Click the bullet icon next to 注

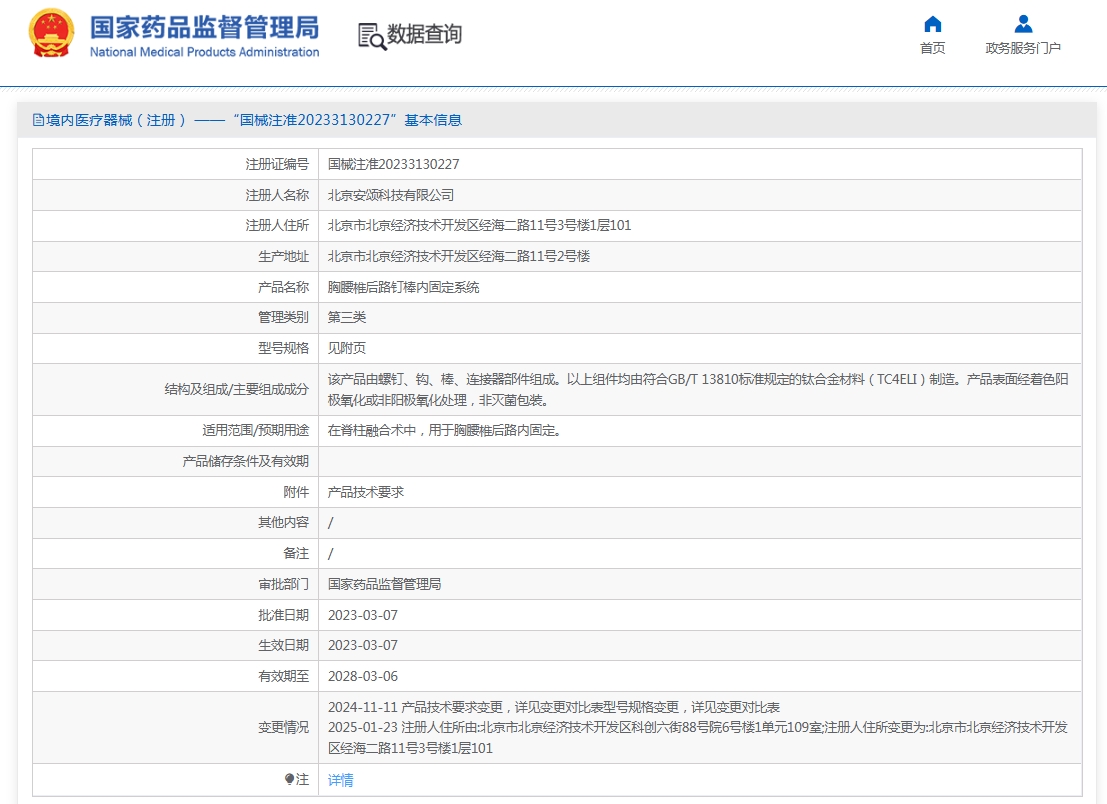pyautogui.click(x=289, y=779)
